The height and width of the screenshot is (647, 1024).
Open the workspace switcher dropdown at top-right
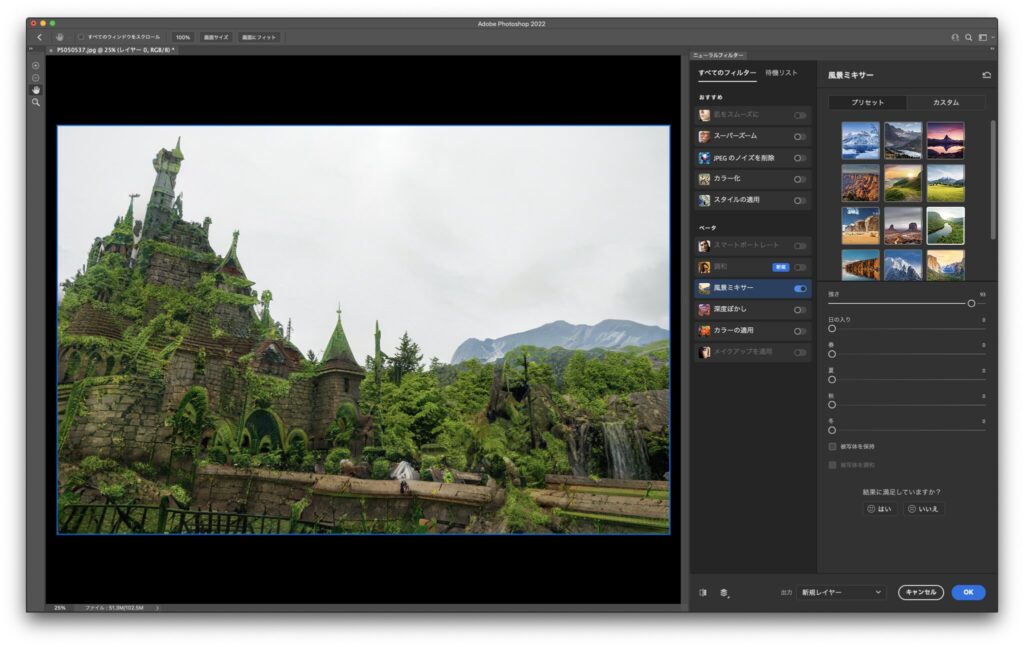coord(984,37)
